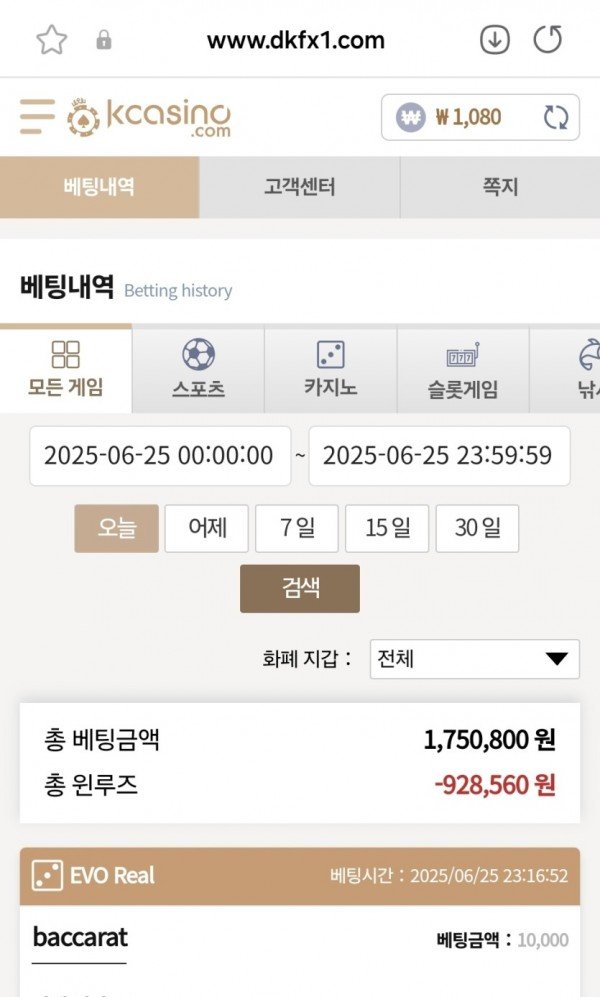The image size is (600, 997).
Task: Open the start date picker field
Action: click(x=159, y=456)
